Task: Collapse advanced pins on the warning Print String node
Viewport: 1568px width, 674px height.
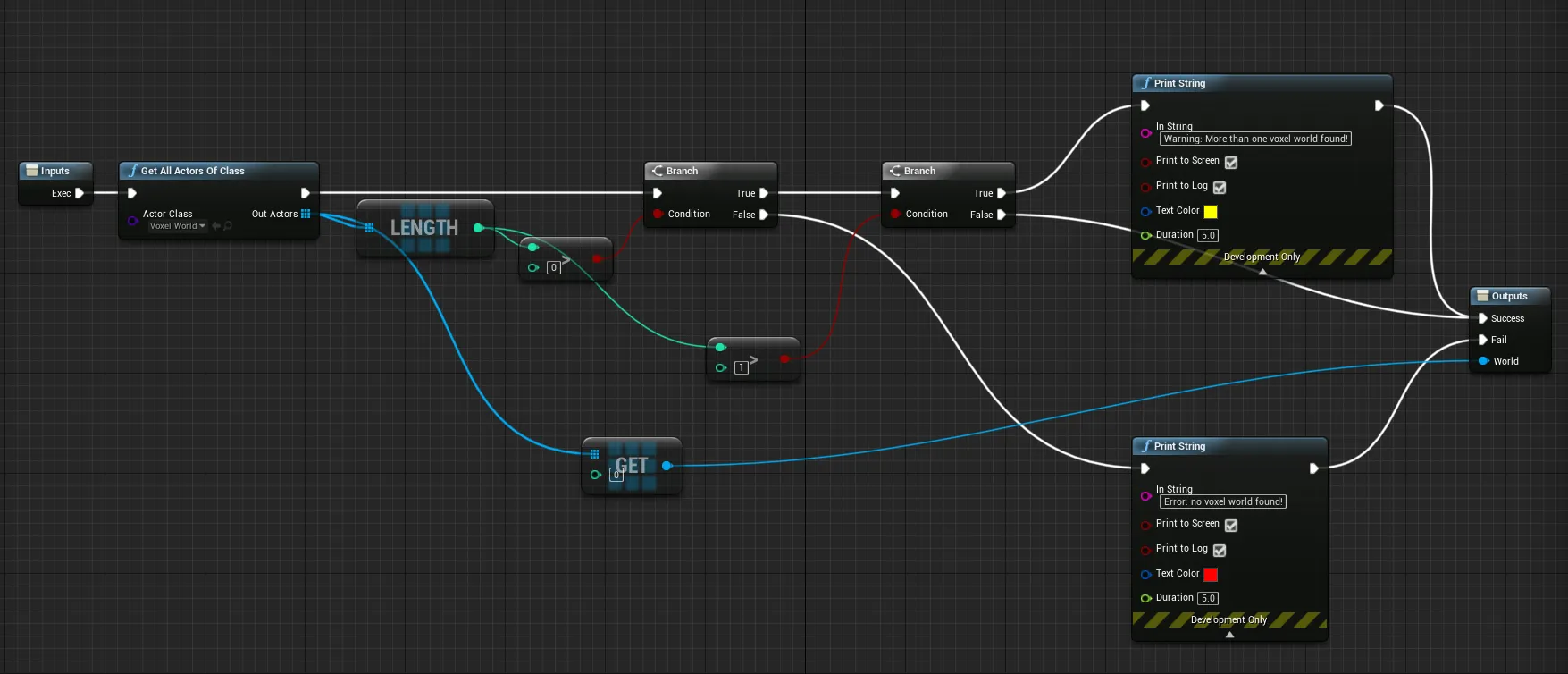Action: 1262,272
